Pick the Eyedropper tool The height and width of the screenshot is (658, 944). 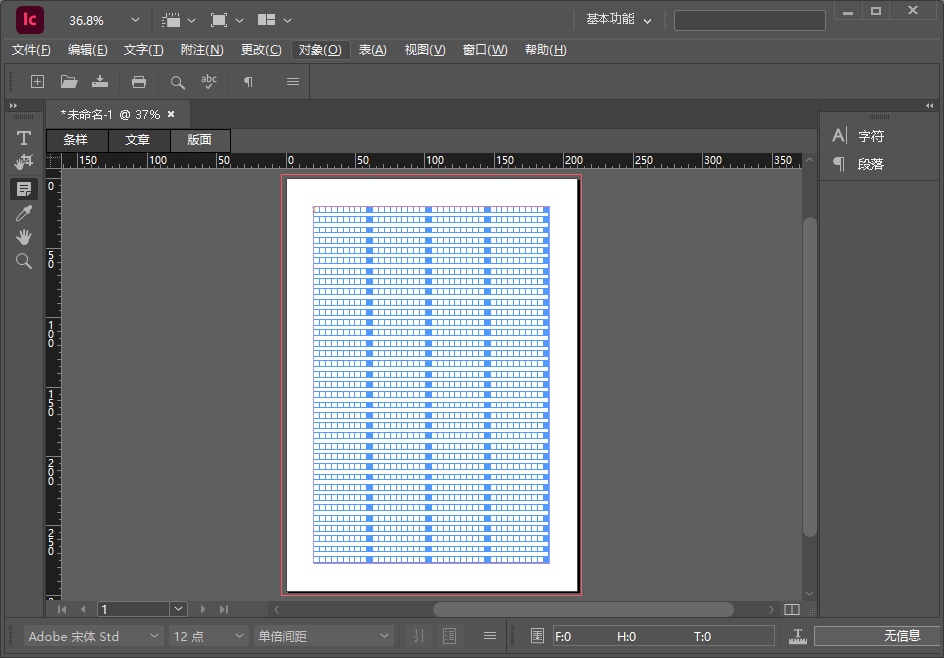(24, 213)
